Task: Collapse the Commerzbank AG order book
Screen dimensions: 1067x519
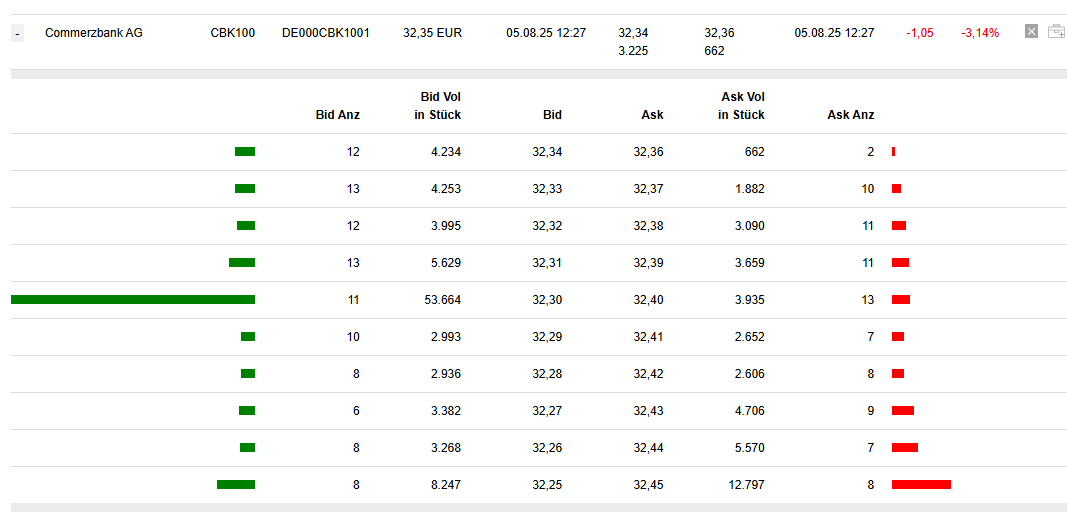Action: pyautogui.click(x=18, y=33)
